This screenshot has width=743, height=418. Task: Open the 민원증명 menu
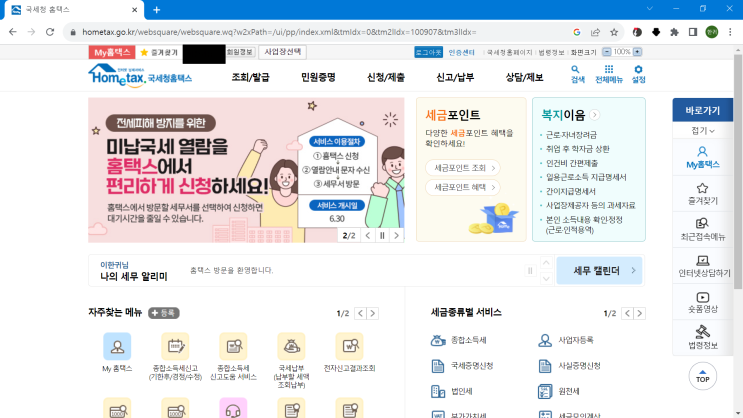(x=318, y=77)
